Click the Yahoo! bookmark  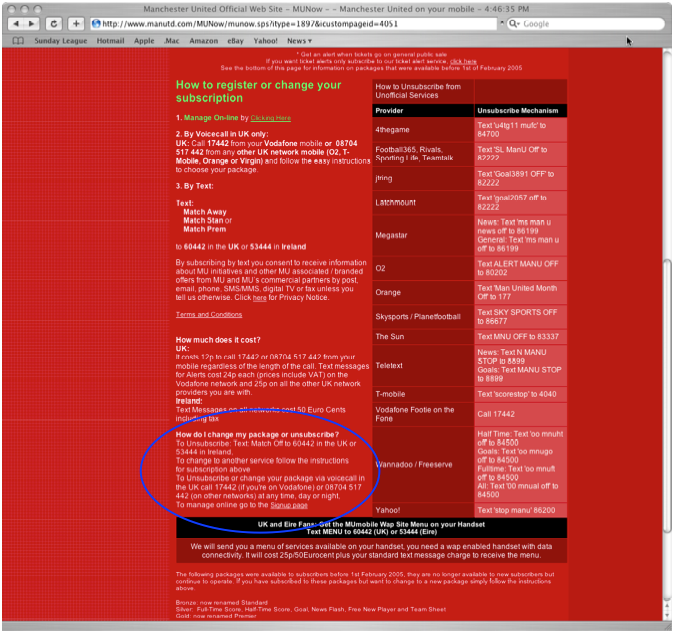(266, 41)
